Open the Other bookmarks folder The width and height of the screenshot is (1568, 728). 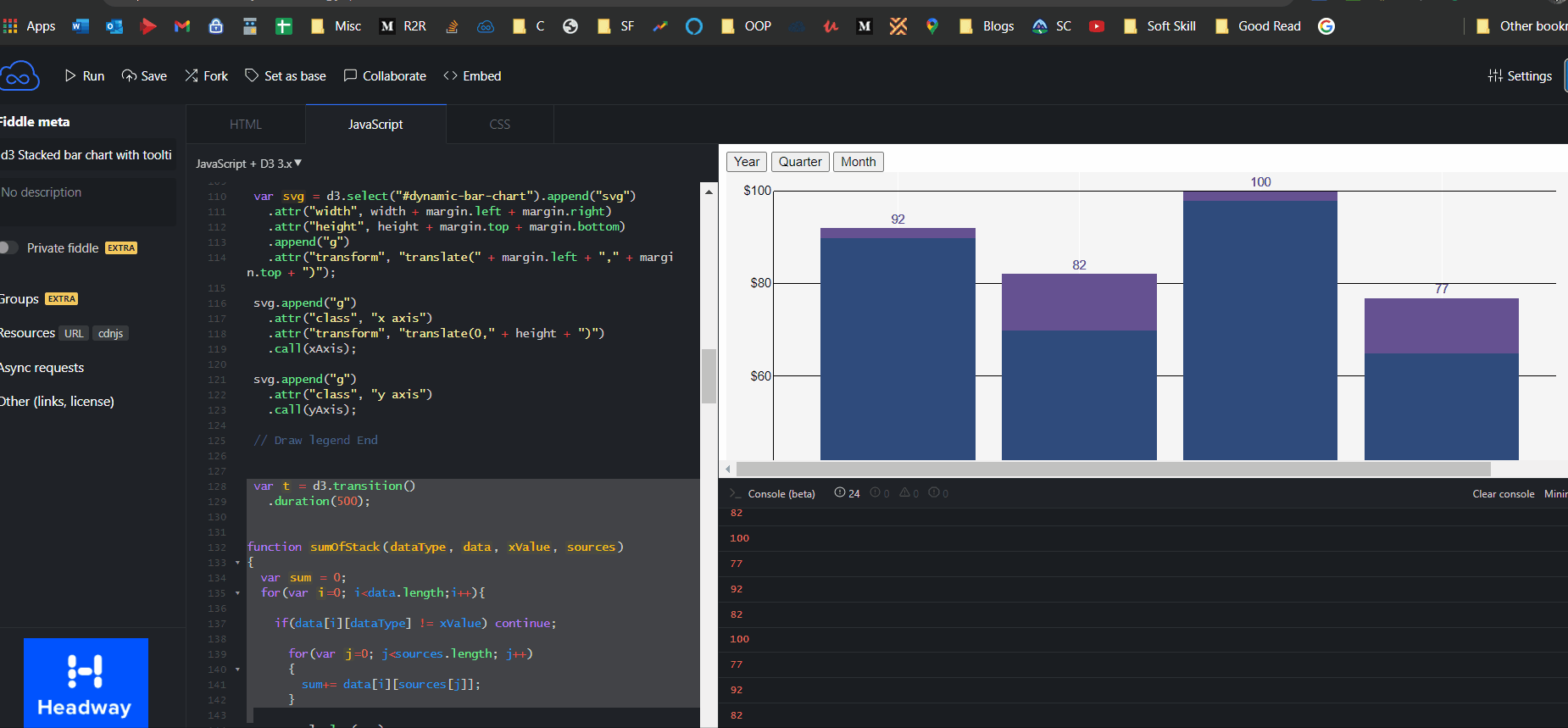coord(1521,26)
